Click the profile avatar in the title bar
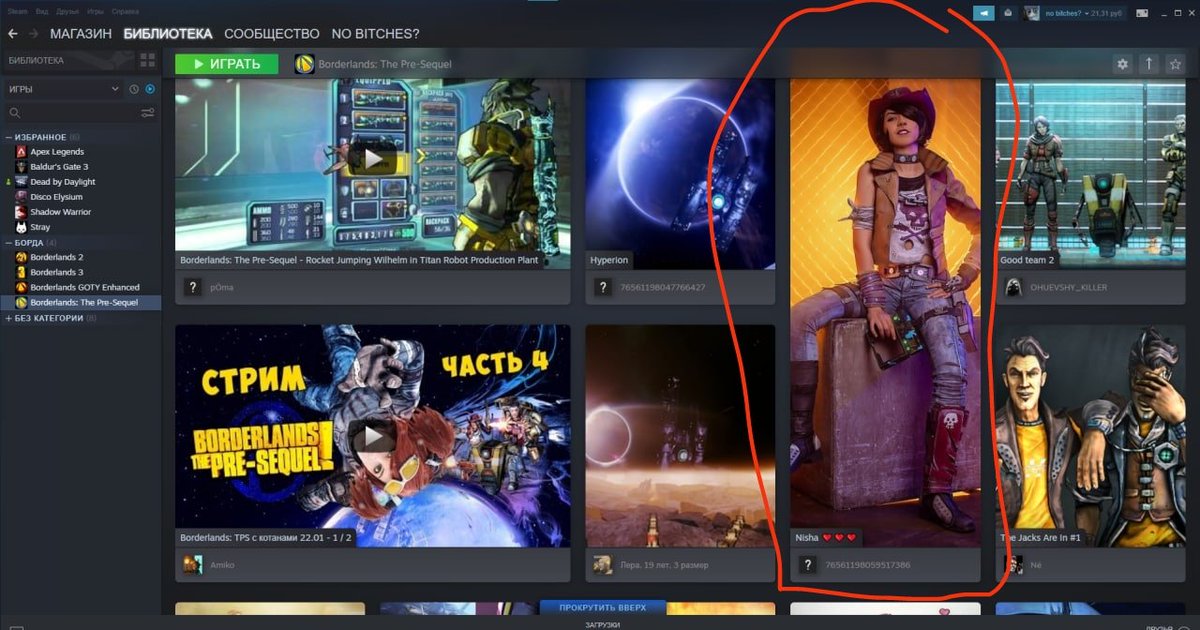Screen dimensions: 1200x630 pos(1031,13)
